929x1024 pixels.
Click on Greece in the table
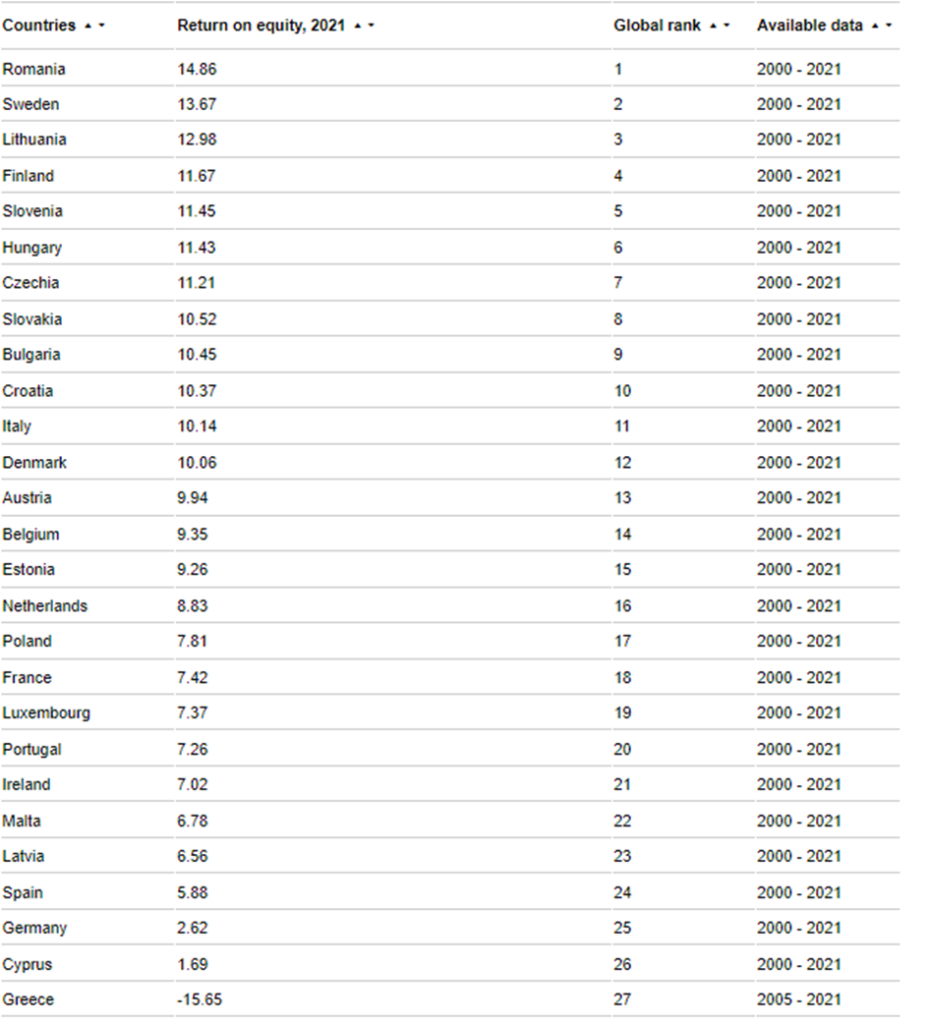[x=29, y=999]
